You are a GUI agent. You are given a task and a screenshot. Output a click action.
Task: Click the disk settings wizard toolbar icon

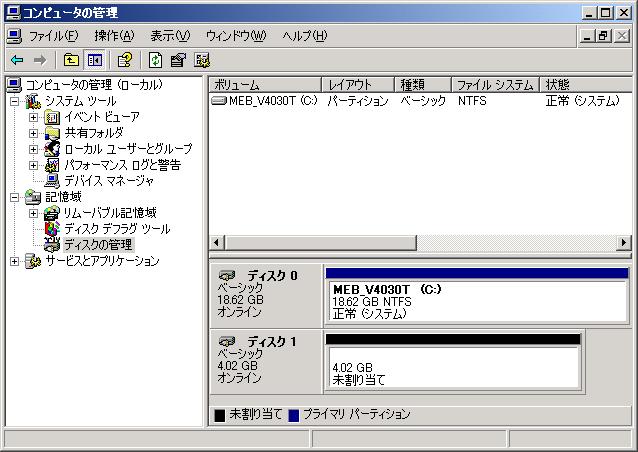pos(202,60)
